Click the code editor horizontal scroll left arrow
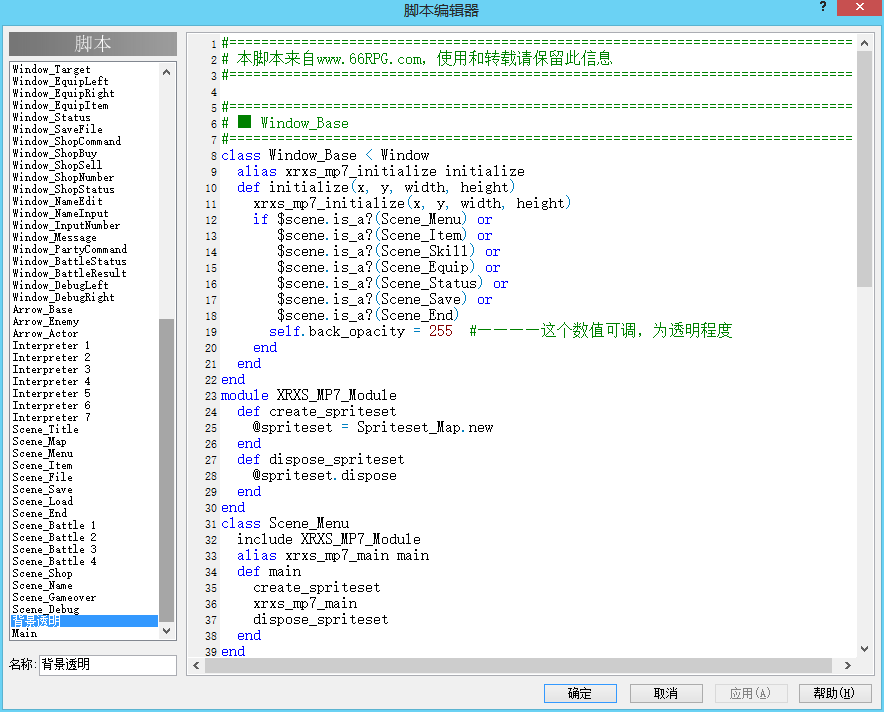The image size is (884, 712). coord(196,665)
